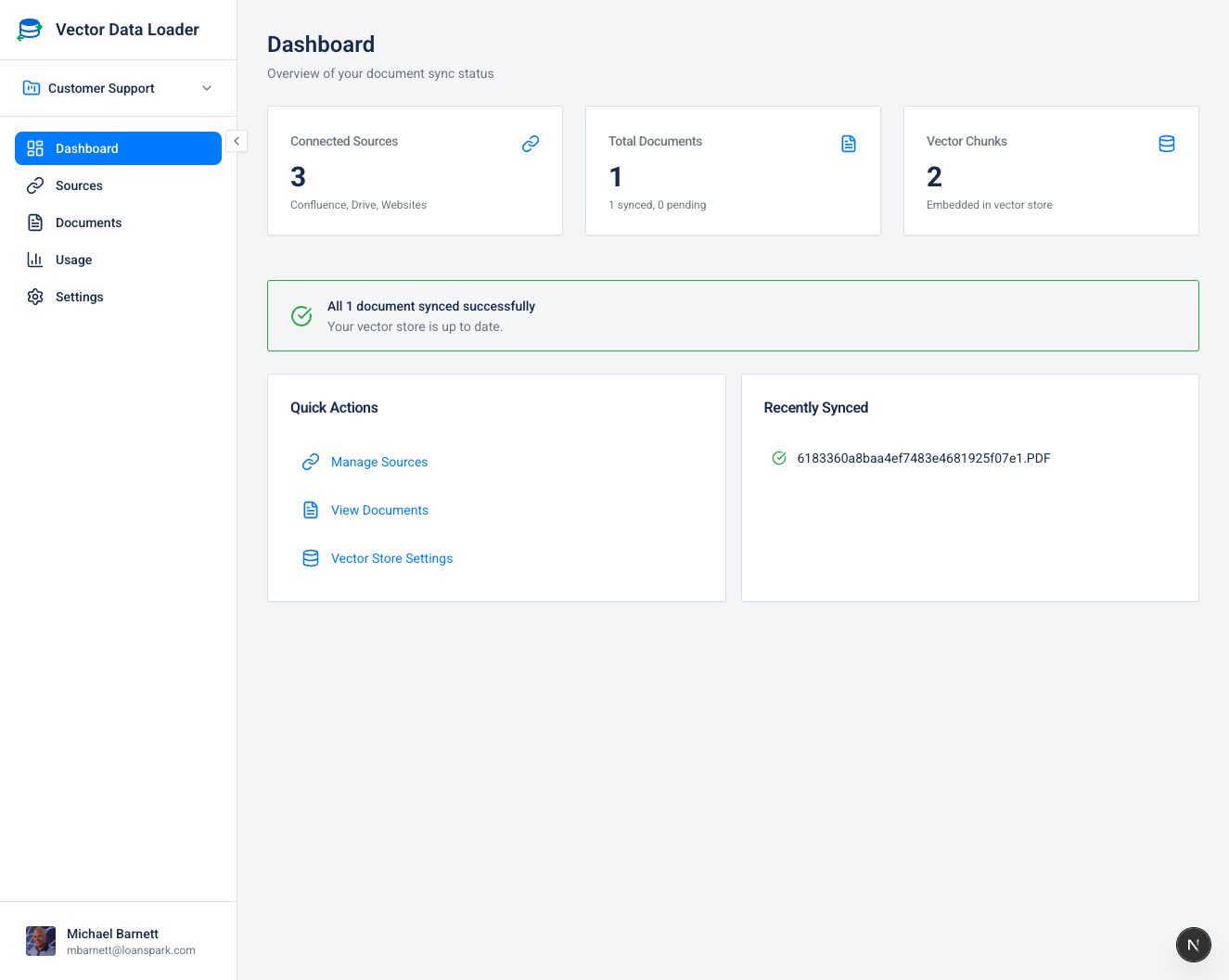Image resolution: width=1229 pixels, height=980 pixels.
Task: Select the Dashboard grid icon in sidebar
Action: click(x=34, y=147)
